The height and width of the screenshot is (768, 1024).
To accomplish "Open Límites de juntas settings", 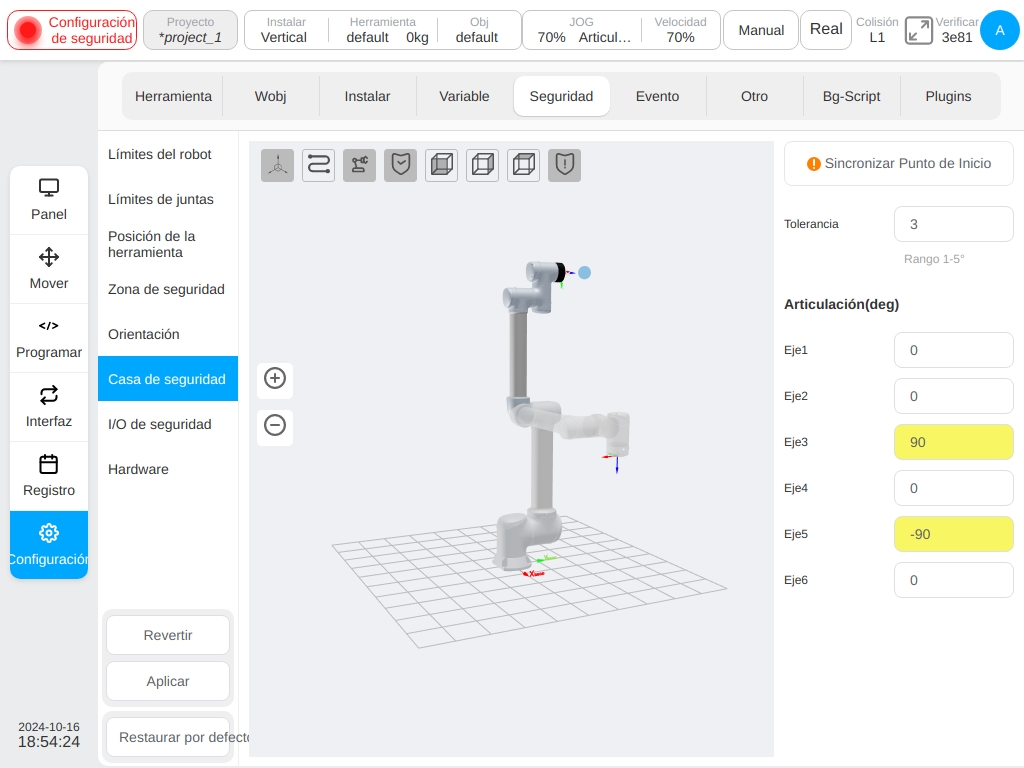I will click(168, 199).
